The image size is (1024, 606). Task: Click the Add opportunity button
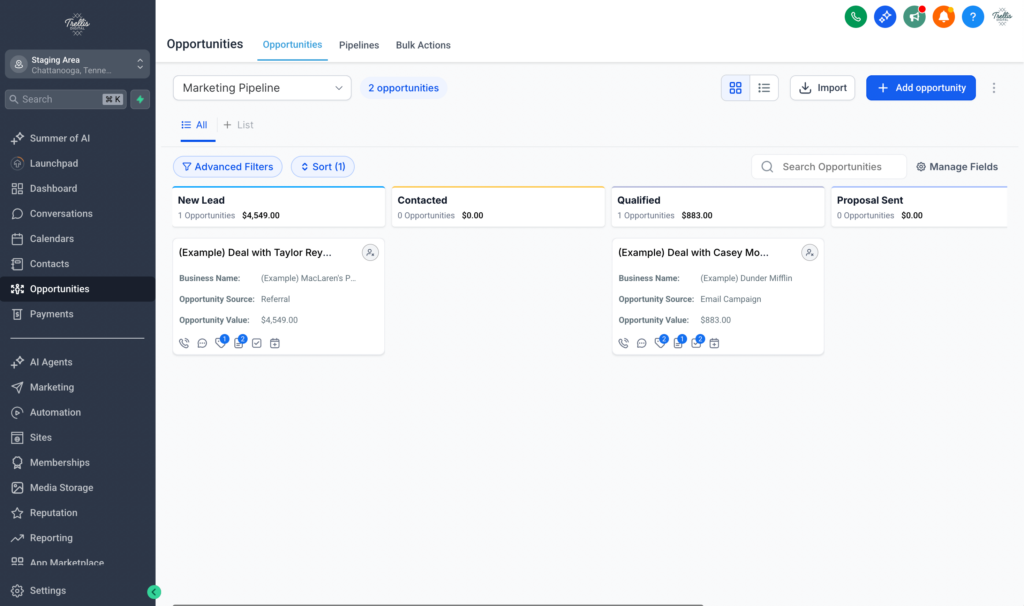(x=920, y=88)
